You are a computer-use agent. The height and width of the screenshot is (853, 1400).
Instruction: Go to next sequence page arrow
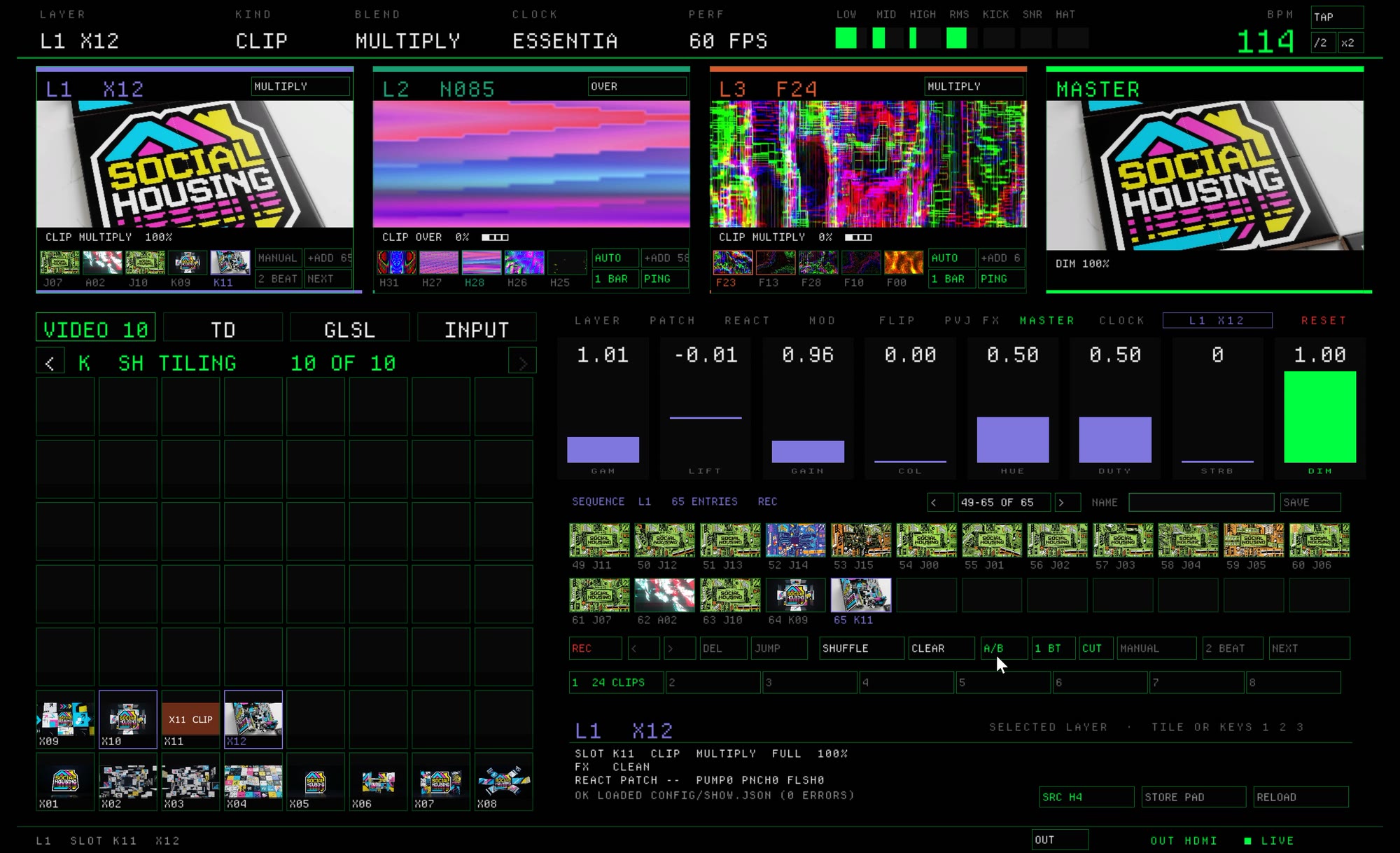[1067, 502]
